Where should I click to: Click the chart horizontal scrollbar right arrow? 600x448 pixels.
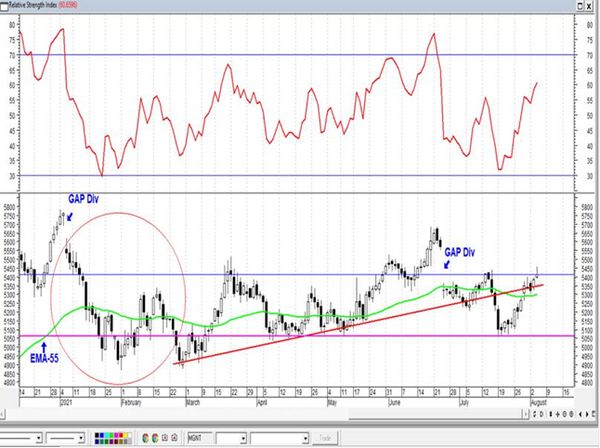click(527, 414)
